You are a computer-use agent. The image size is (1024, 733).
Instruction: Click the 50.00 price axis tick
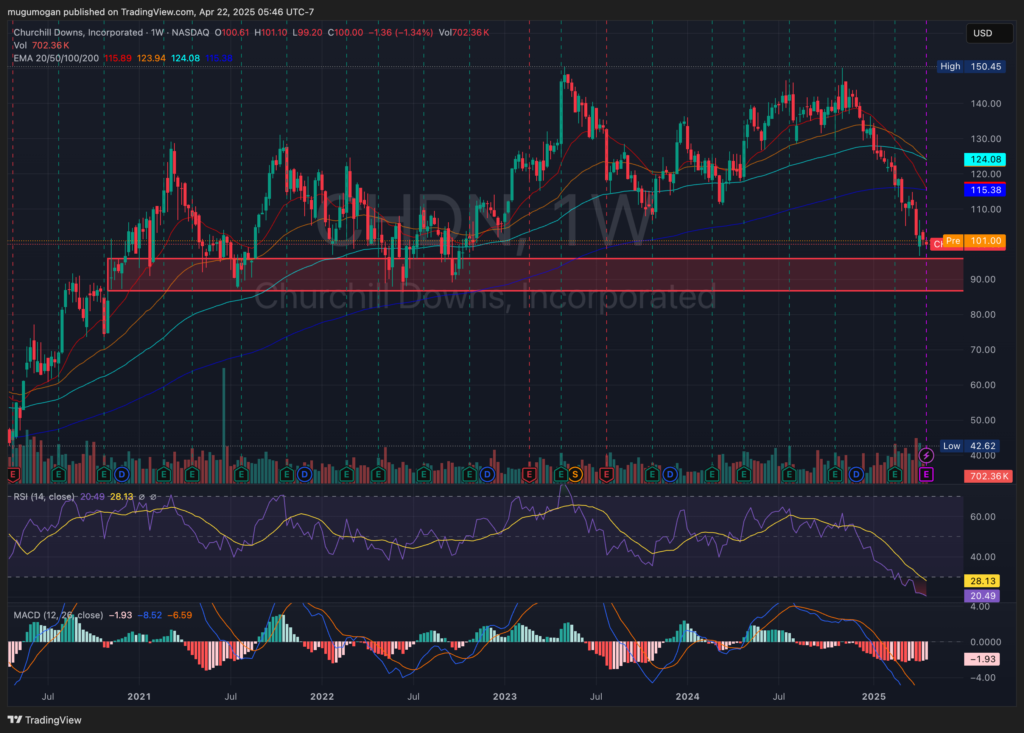(x=983, y=420)
